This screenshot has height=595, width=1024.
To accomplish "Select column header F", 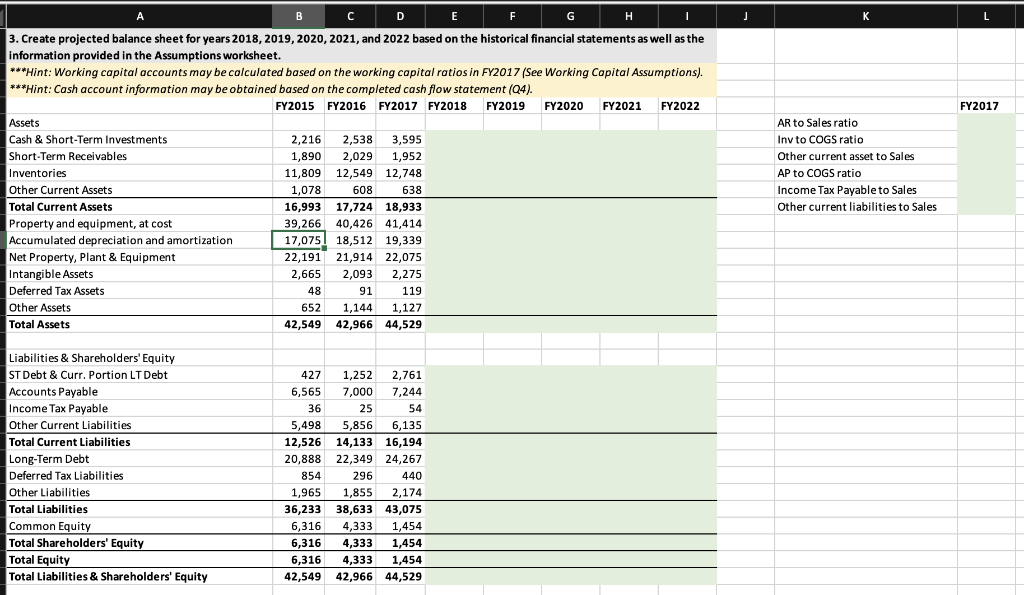I will pos(512,16).
